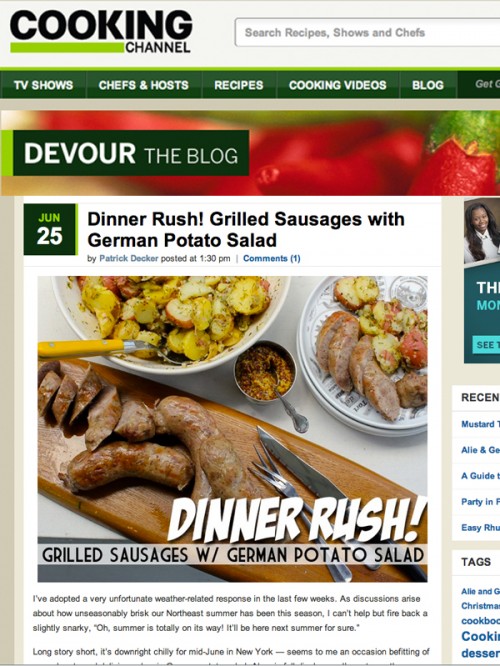Open the Dinner Rush Grilled Sausages article title
500x666 pixels.
(x=246, y=230)
